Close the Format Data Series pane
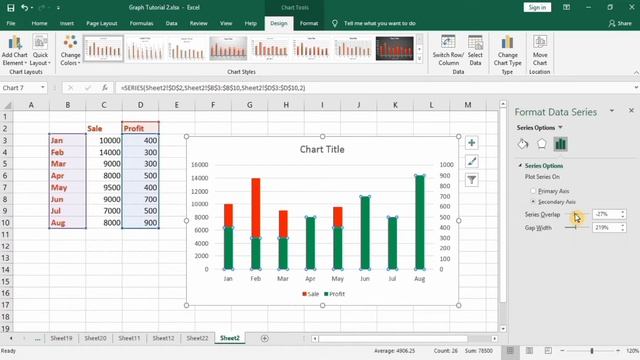This screenshot has width=640, height=360. tap(631, 111)
